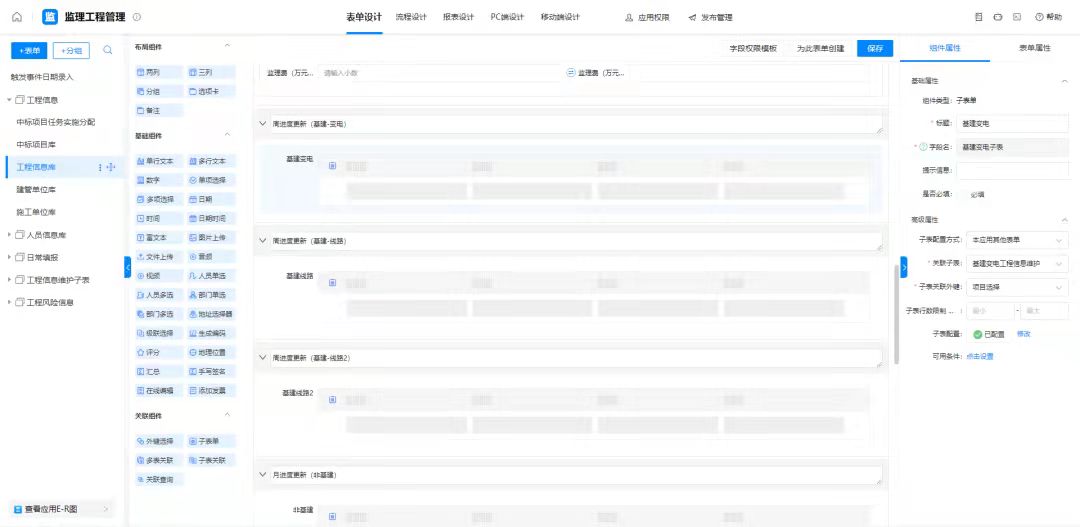The height and width of the screenshot is (527, 1080).
Task: Open the 子表配置方式 dropdown
Action: point(1017,240)
